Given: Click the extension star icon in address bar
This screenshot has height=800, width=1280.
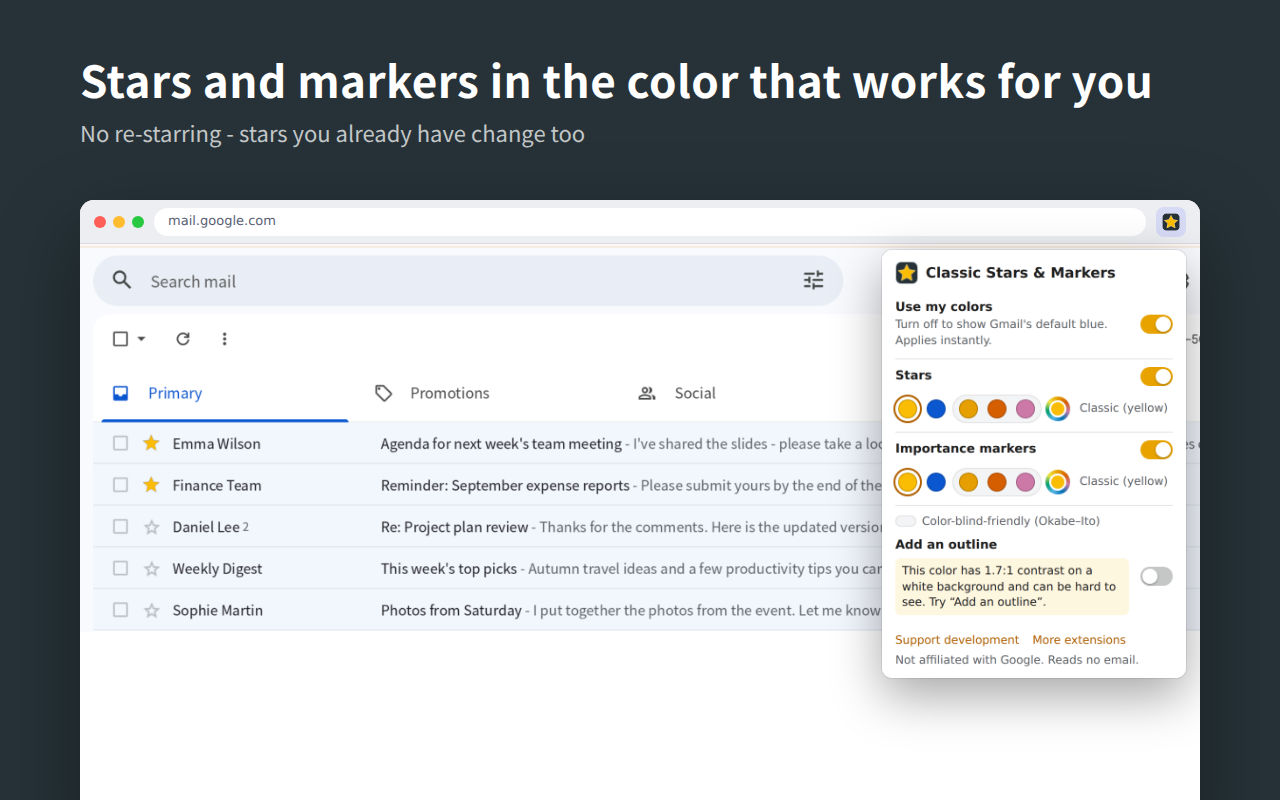Looking at the screenshot, I should click(1171, 222).
